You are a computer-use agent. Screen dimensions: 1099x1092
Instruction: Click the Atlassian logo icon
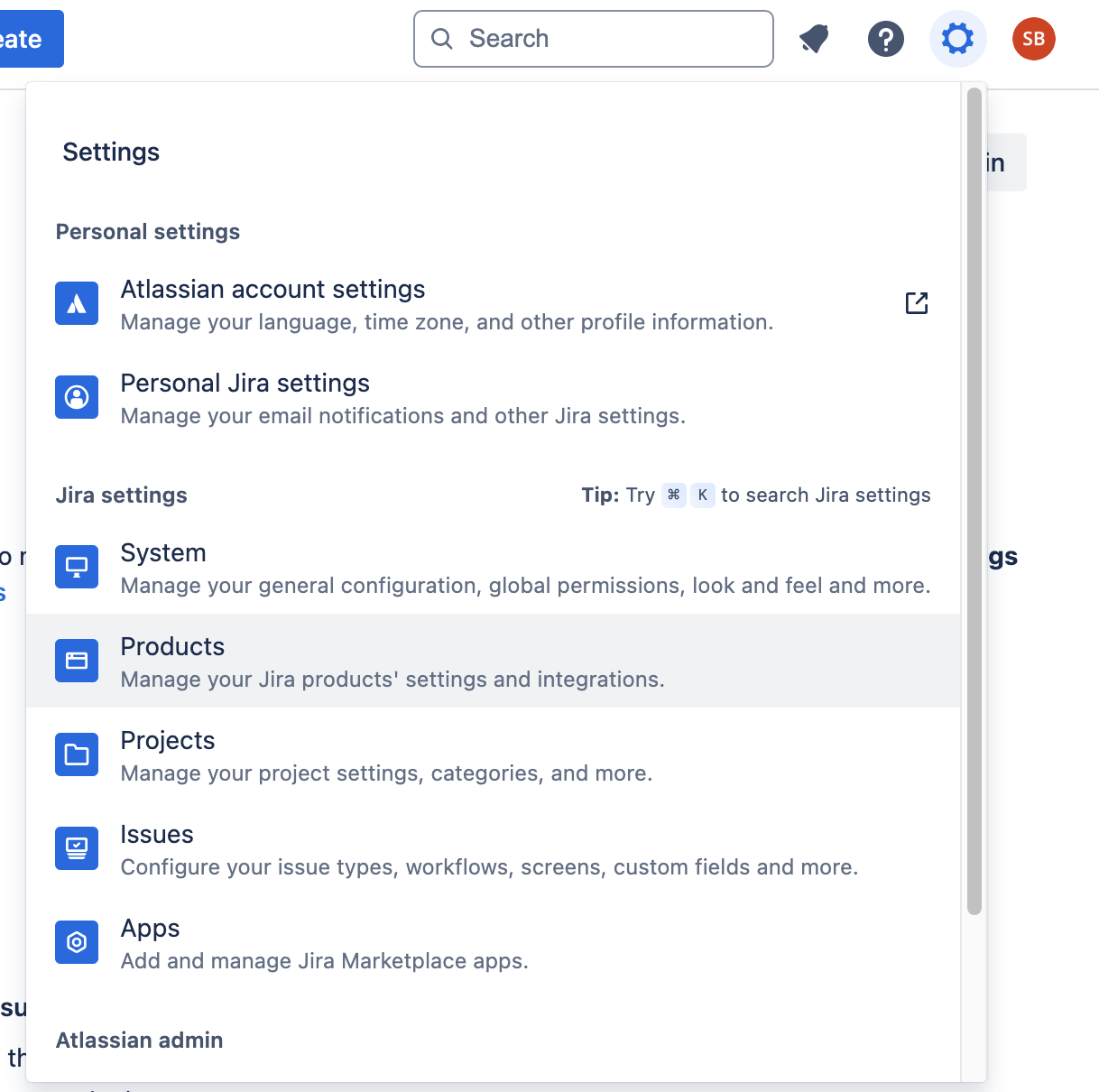[77, 303]
